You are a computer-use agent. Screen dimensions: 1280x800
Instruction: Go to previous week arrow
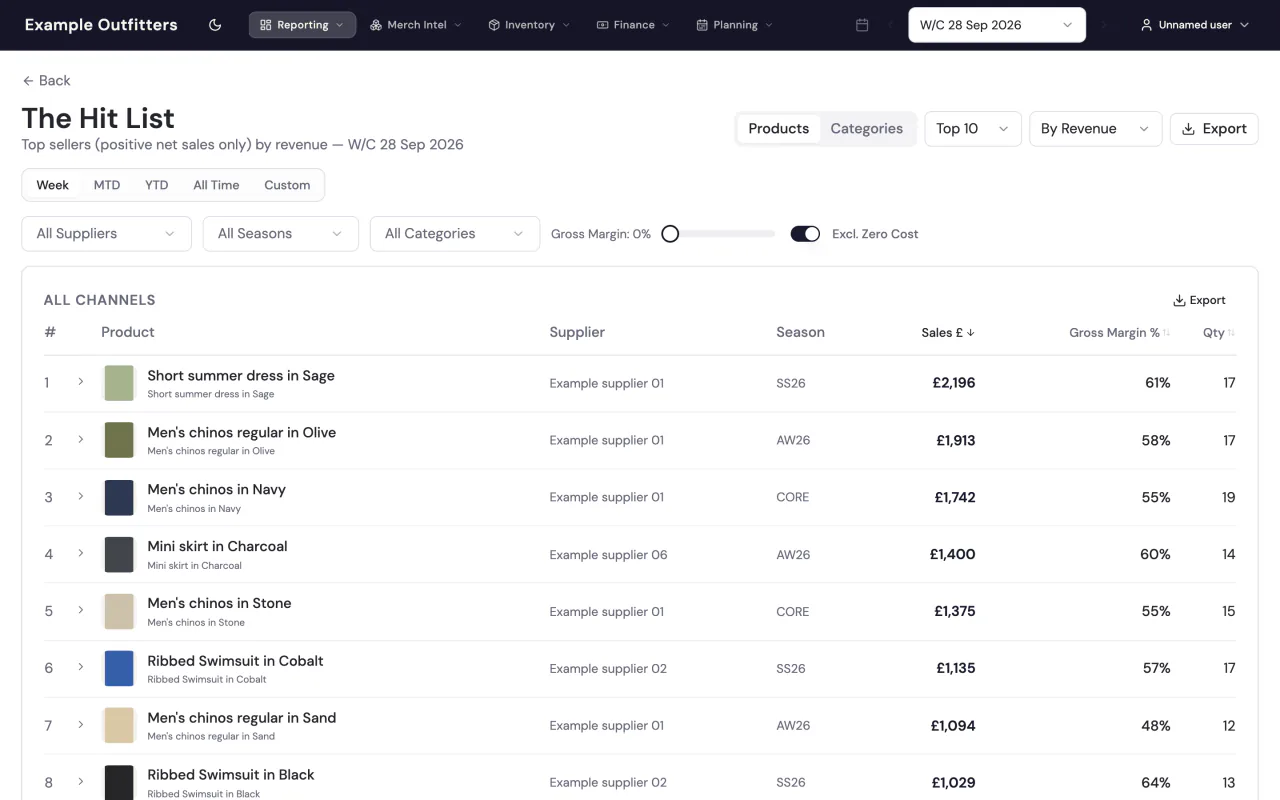pyautogui.click(x=890, y=25)
